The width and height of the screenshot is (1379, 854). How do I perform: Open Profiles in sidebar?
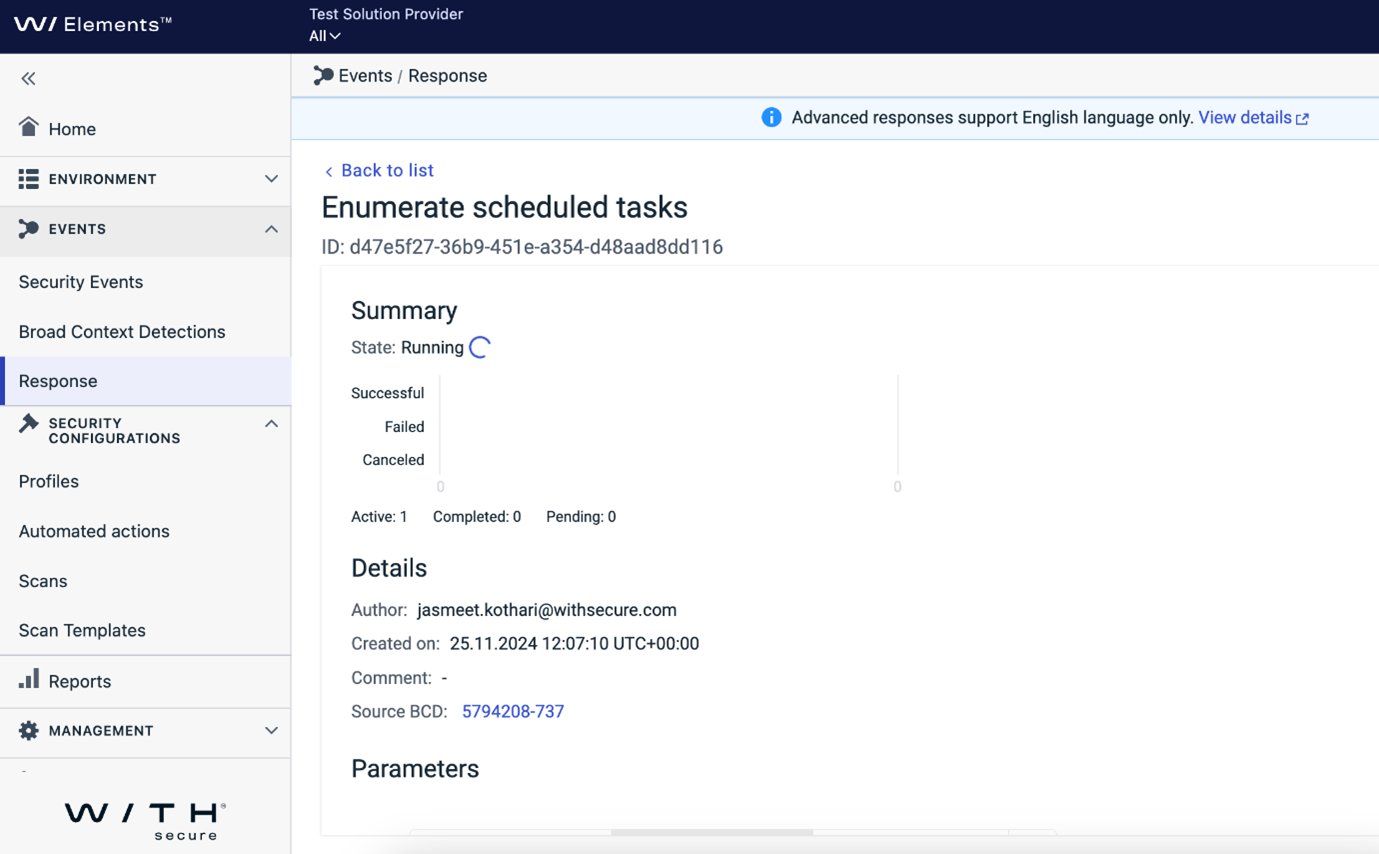[x=49, y=481]
